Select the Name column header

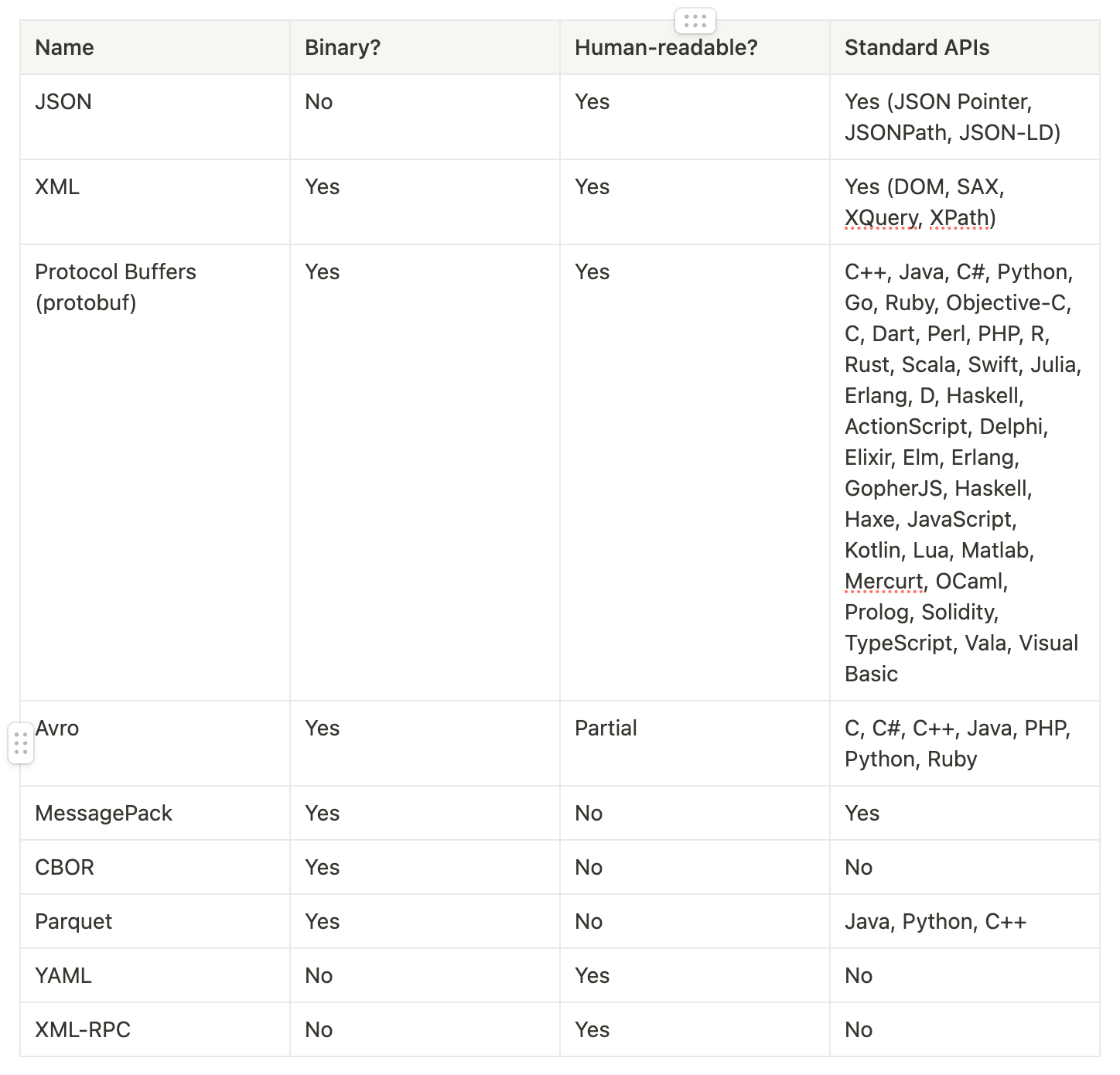[x=64, y=47]
